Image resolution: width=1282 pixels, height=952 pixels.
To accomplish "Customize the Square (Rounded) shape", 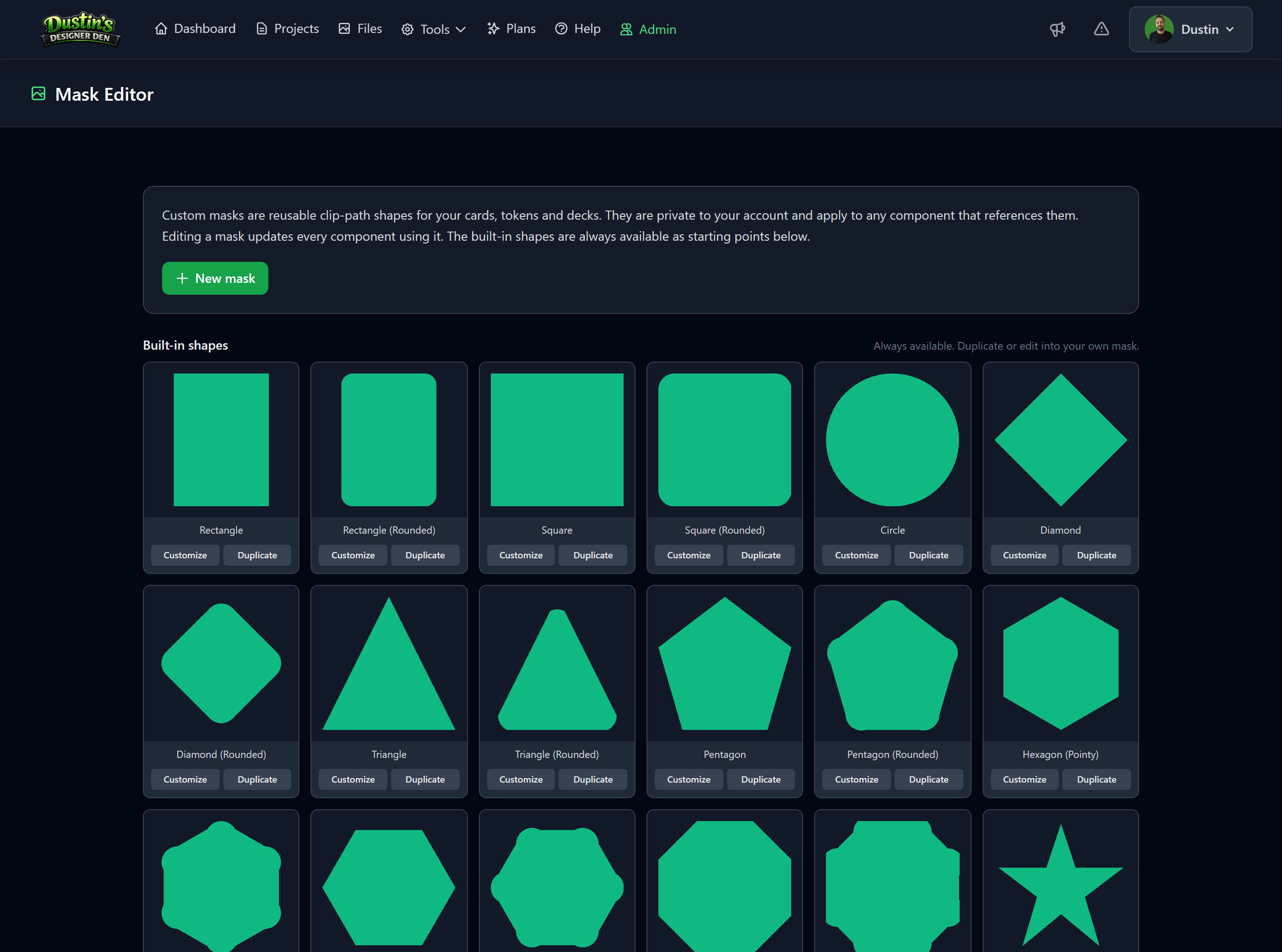I will pos(689,555).
